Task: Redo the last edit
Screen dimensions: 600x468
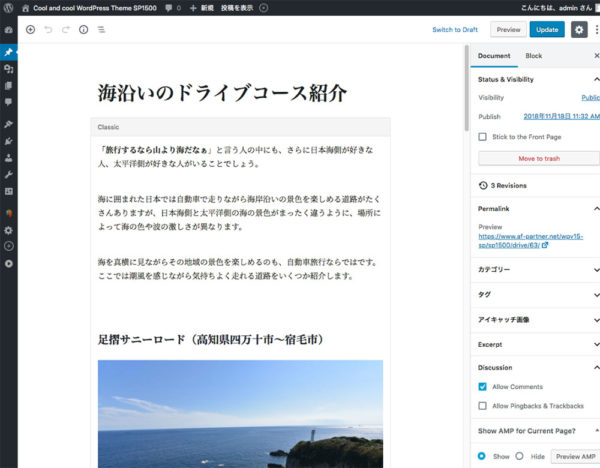Action: click(x=66, y=29)
